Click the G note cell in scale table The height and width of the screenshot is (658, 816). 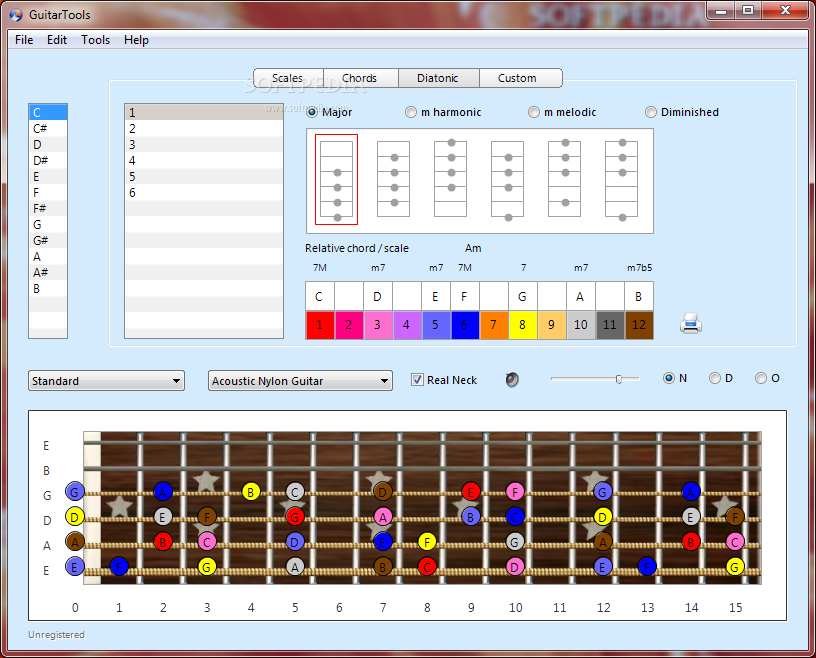pos(522,296)
